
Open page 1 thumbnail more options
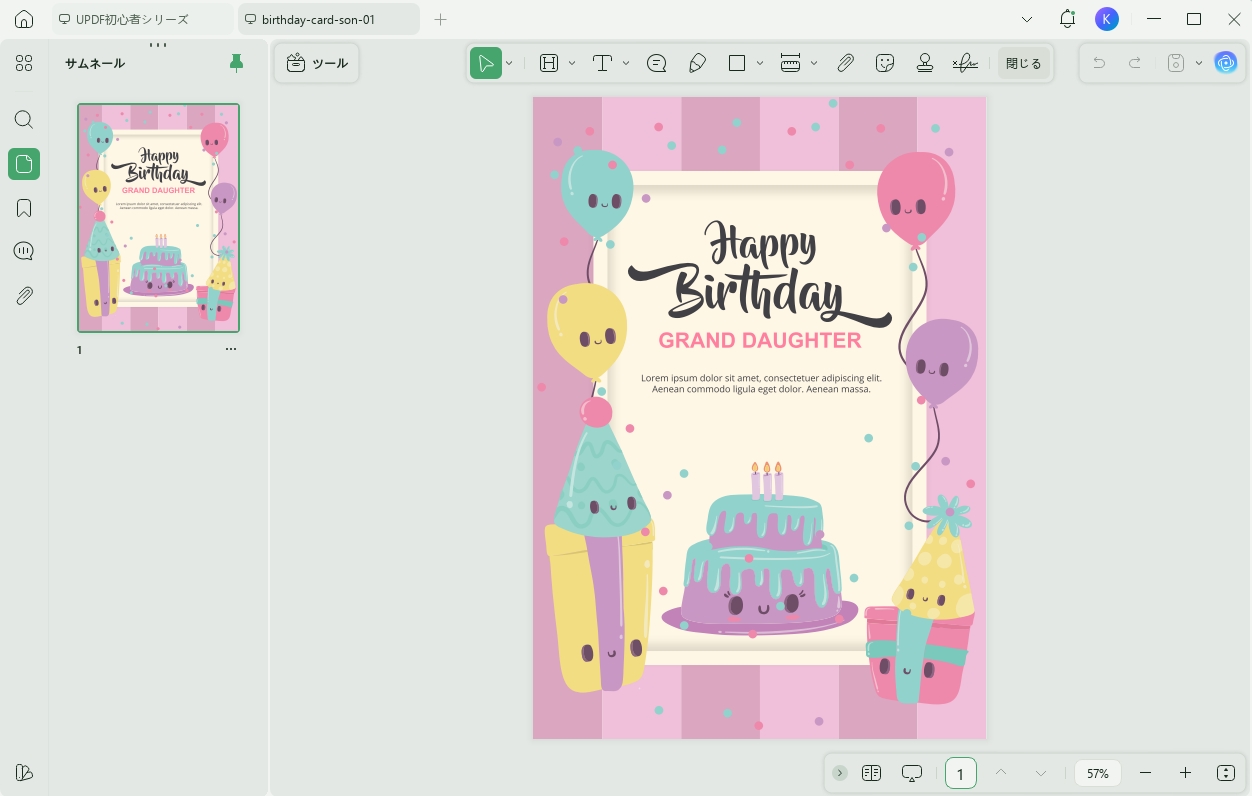pos(231,350)
